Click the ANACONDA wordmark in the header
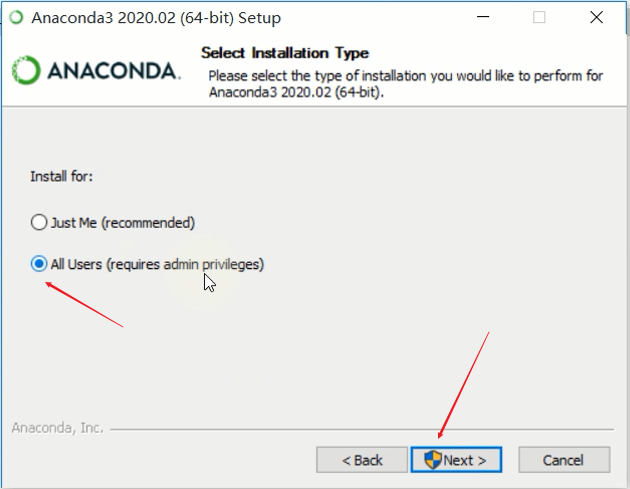The width and height of the screenshot is (630, 489). point(114,71)
